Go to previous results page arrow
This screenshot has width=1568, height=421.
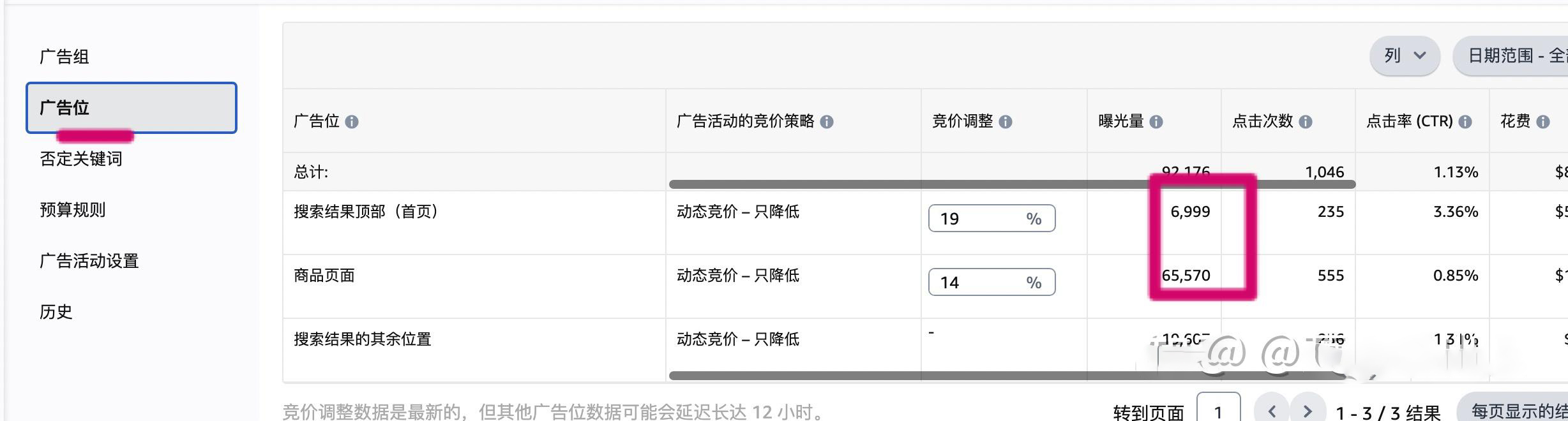click(x=1272, y=411)
